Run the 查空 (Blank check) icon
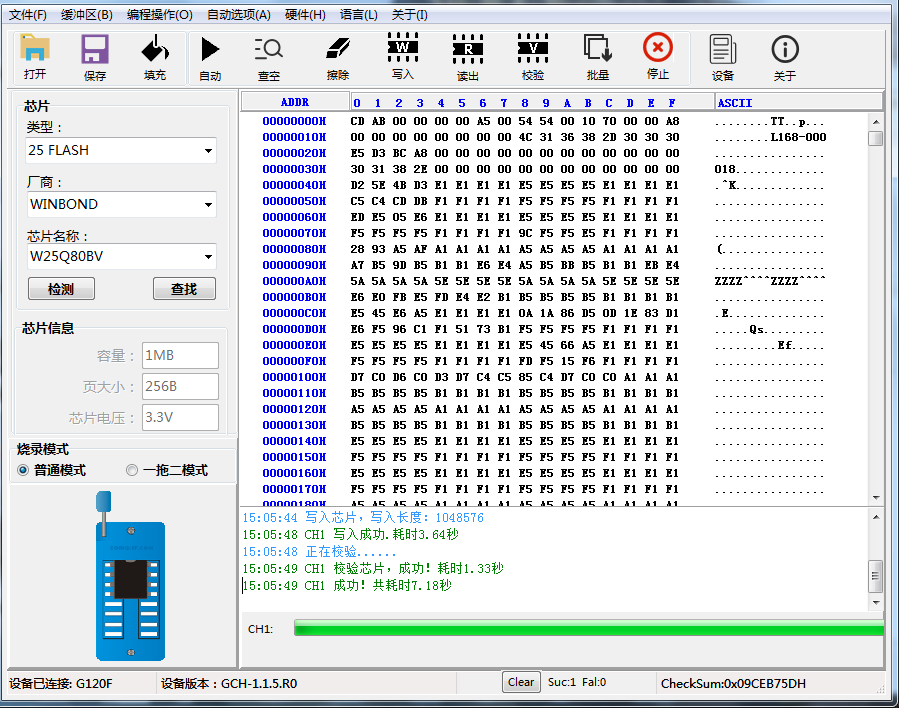Screen dimensions: 899x708 pos(268,49)
